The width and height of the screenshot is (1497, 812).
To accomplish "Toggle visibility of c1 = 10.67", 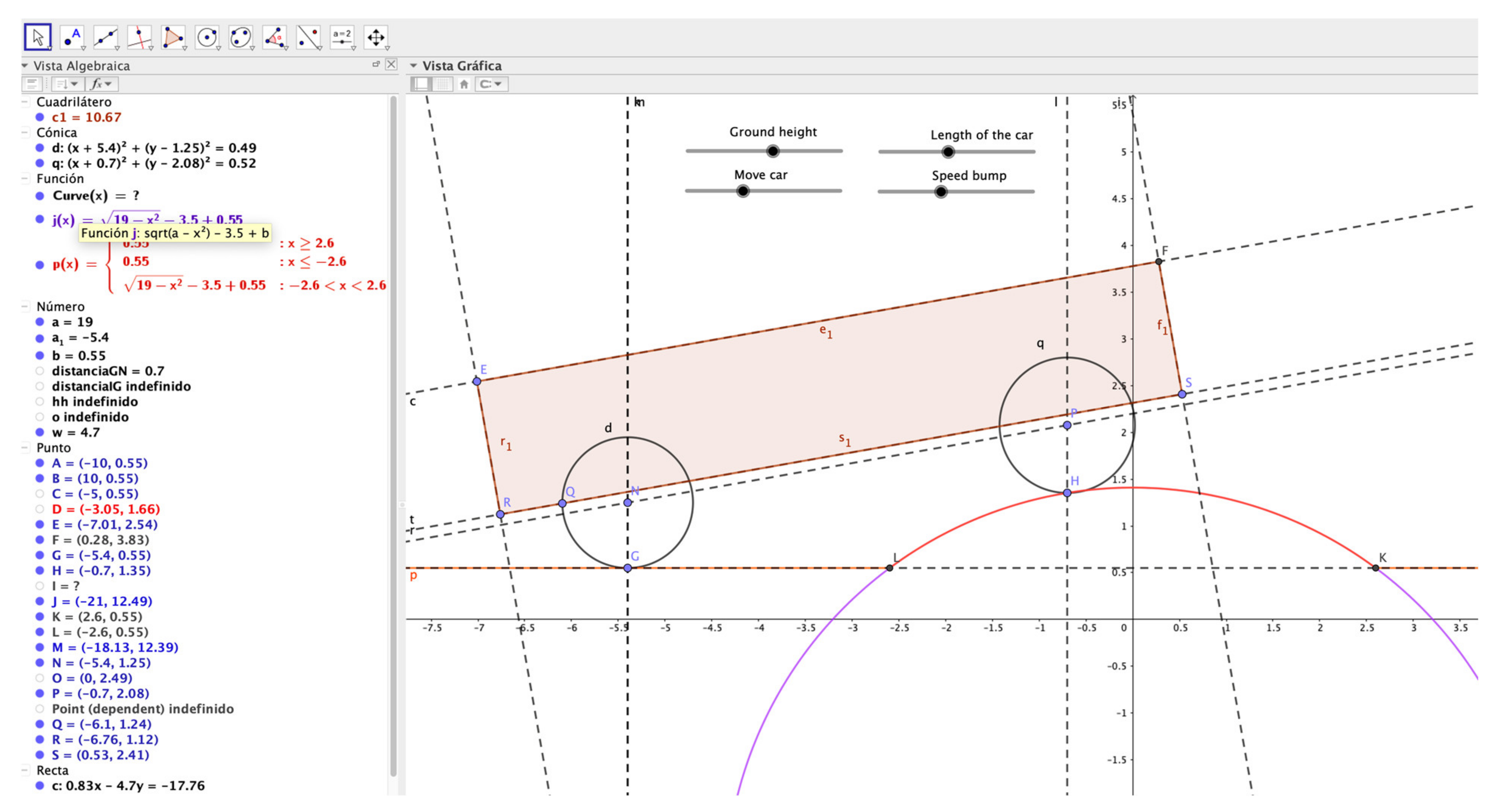I will click(x=40, y=117).
